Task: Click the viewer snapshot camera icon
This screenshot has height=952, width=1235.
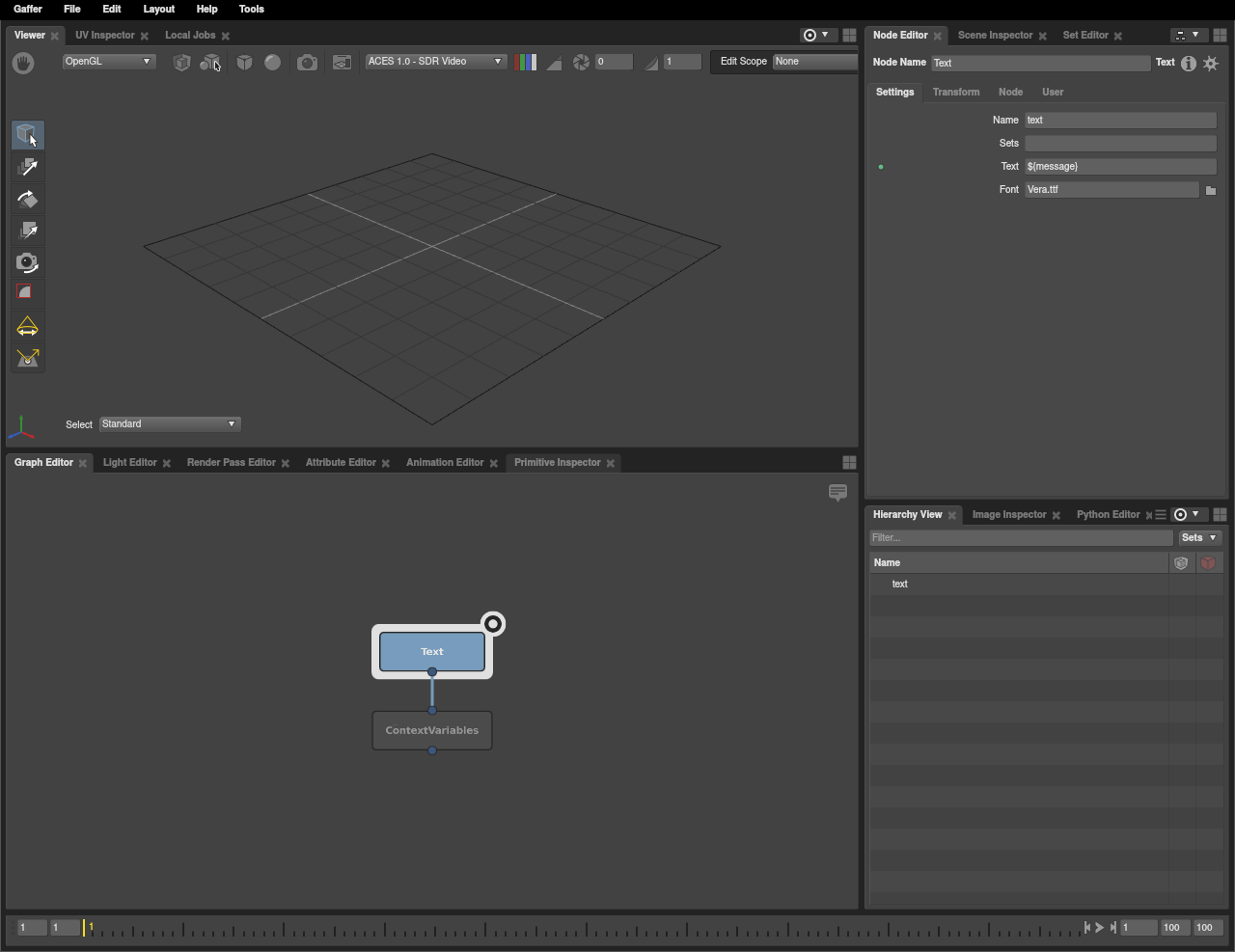Action: (x=307, y=63)
